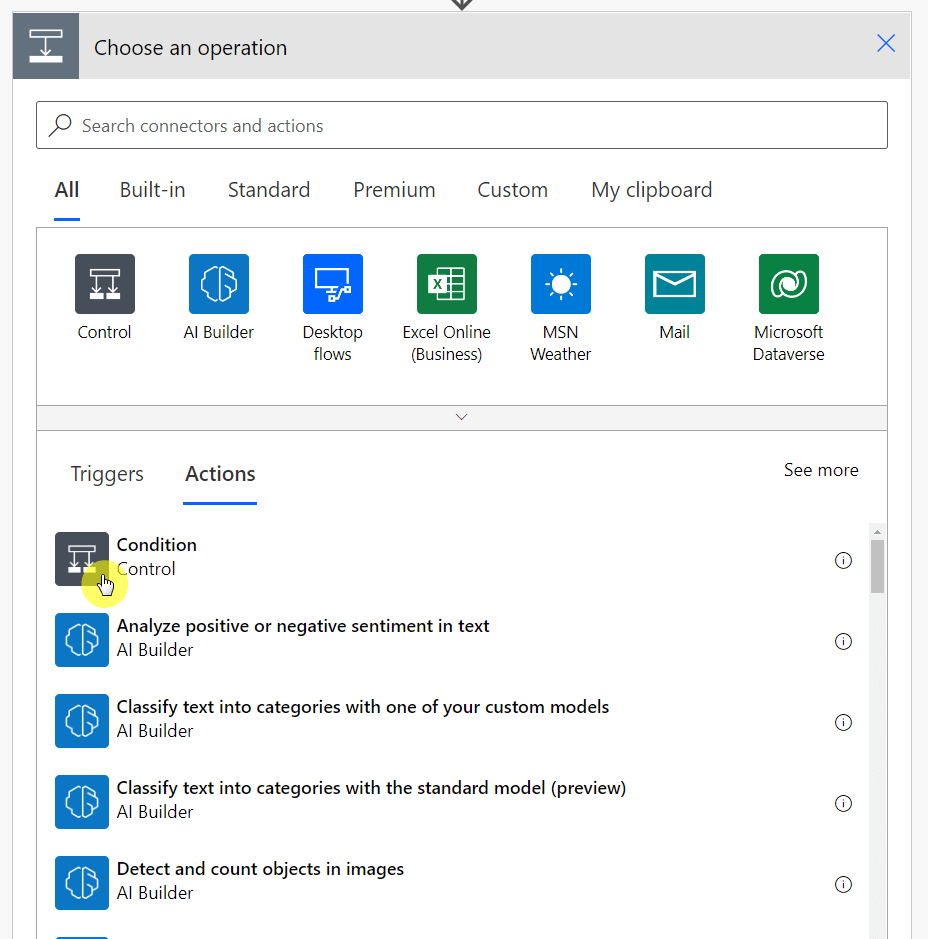Switch to the Standard tab
Screen dimensions: 928x939
click(x=269, y=190)
